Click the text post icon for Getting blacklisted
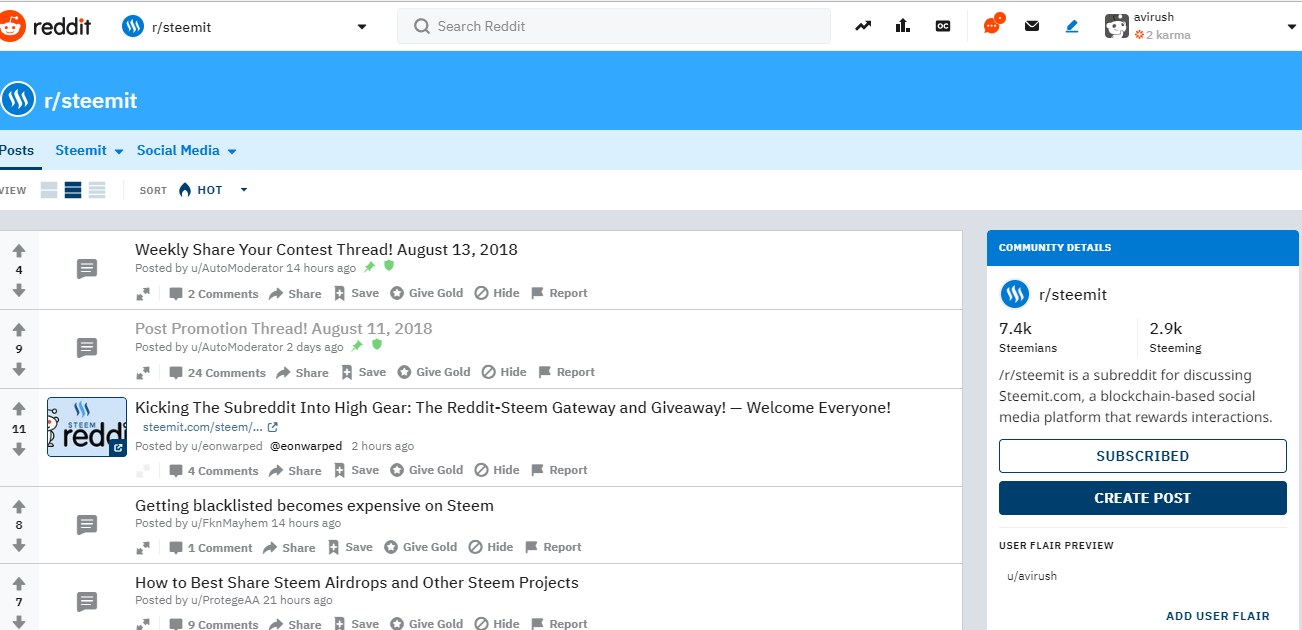Viewport: 1302px width, 630px height. click(x=87, y=524)
